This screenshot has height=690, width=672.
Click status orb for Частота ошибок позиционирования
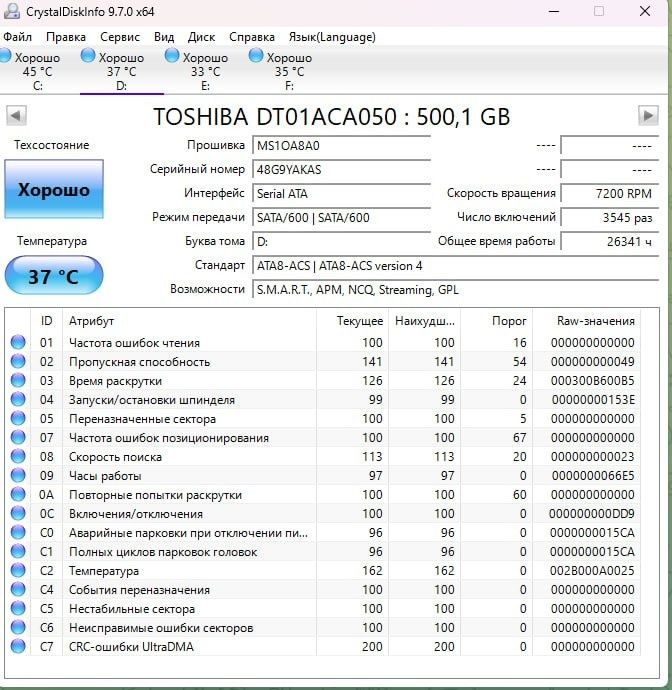click(x=18, y=437)
